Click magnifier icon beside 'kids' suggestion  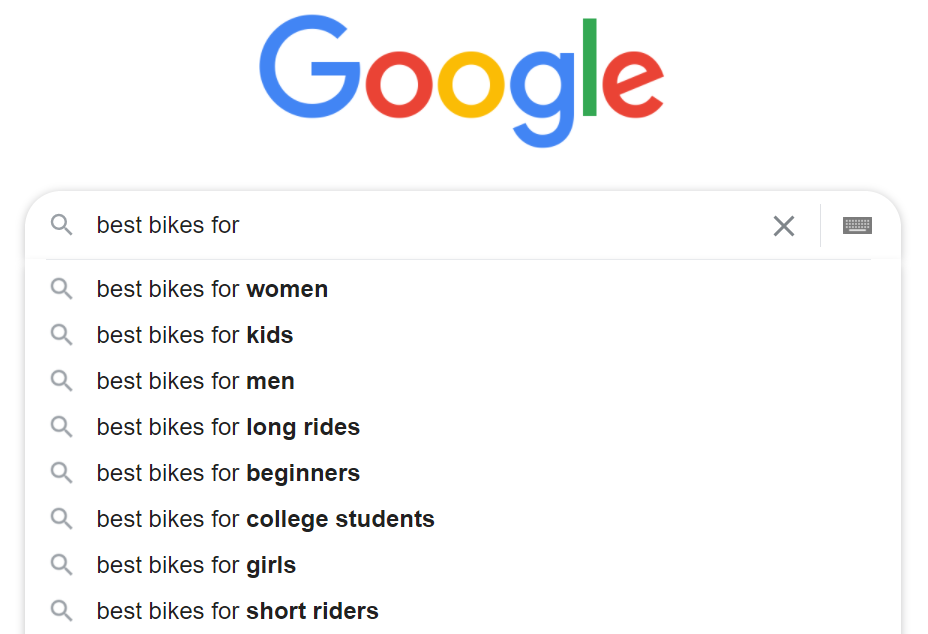click(x=62, y=335)
